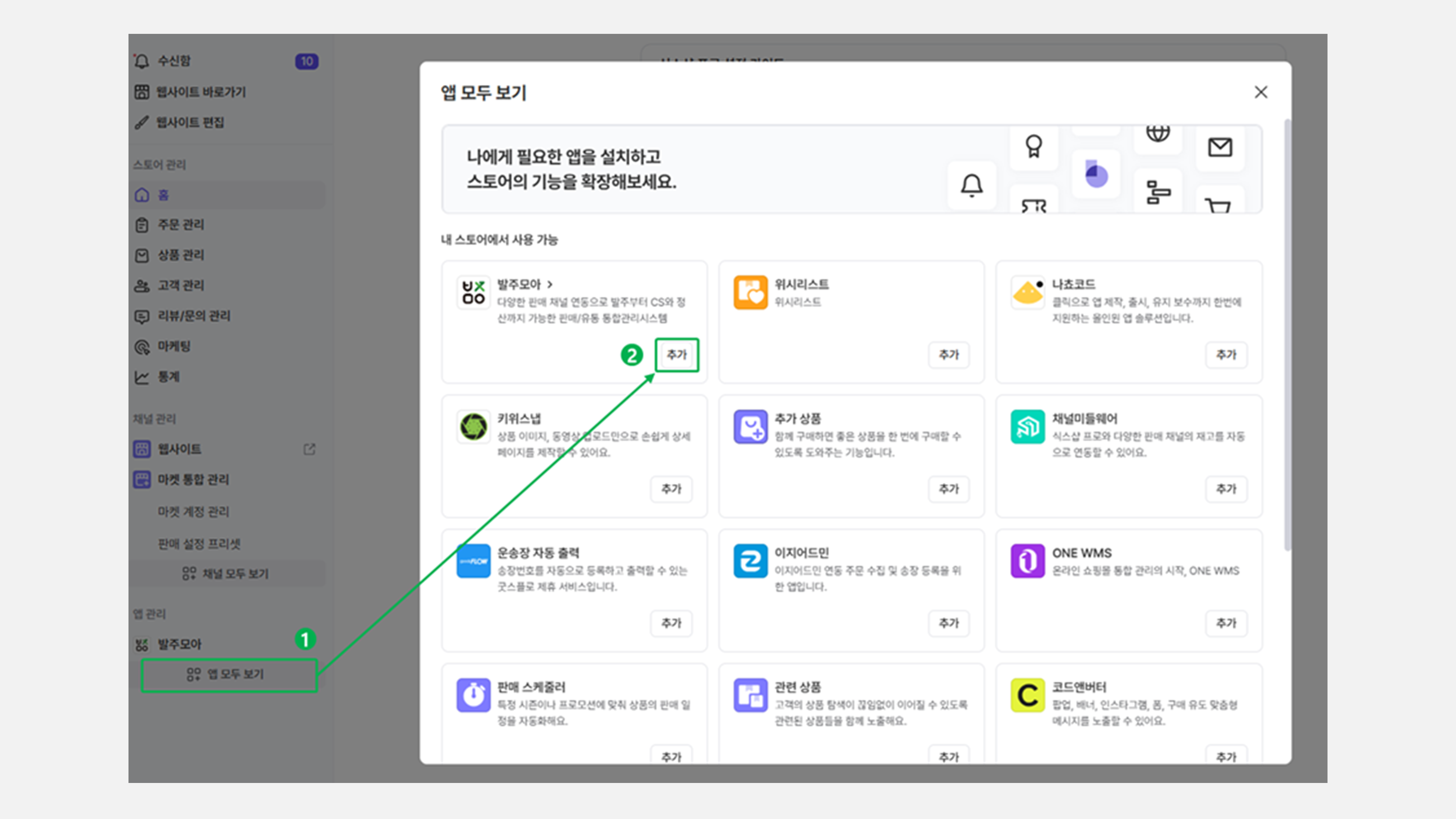
Task: Click the 판매 스케줄러 app icon
Action: pos(473,695)
